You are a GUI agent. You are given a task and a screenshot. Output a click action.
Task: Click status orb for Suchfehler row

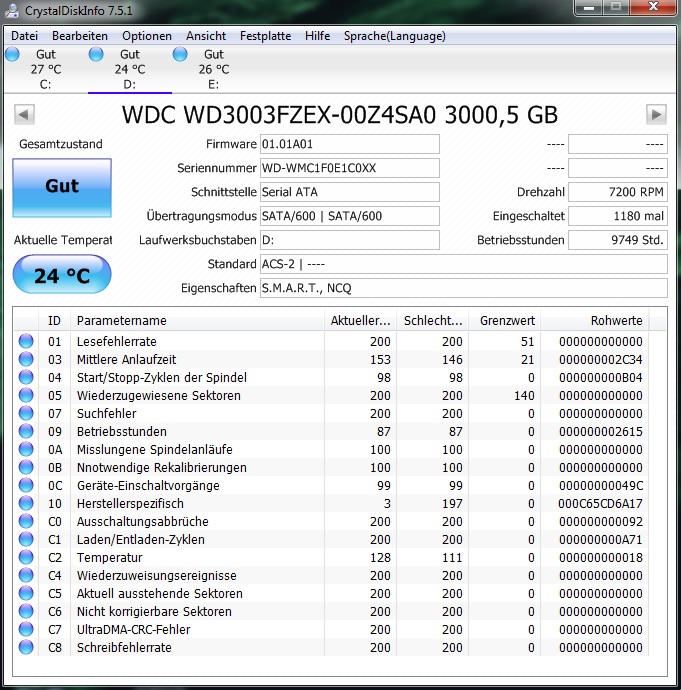click(x=26, y=413)
